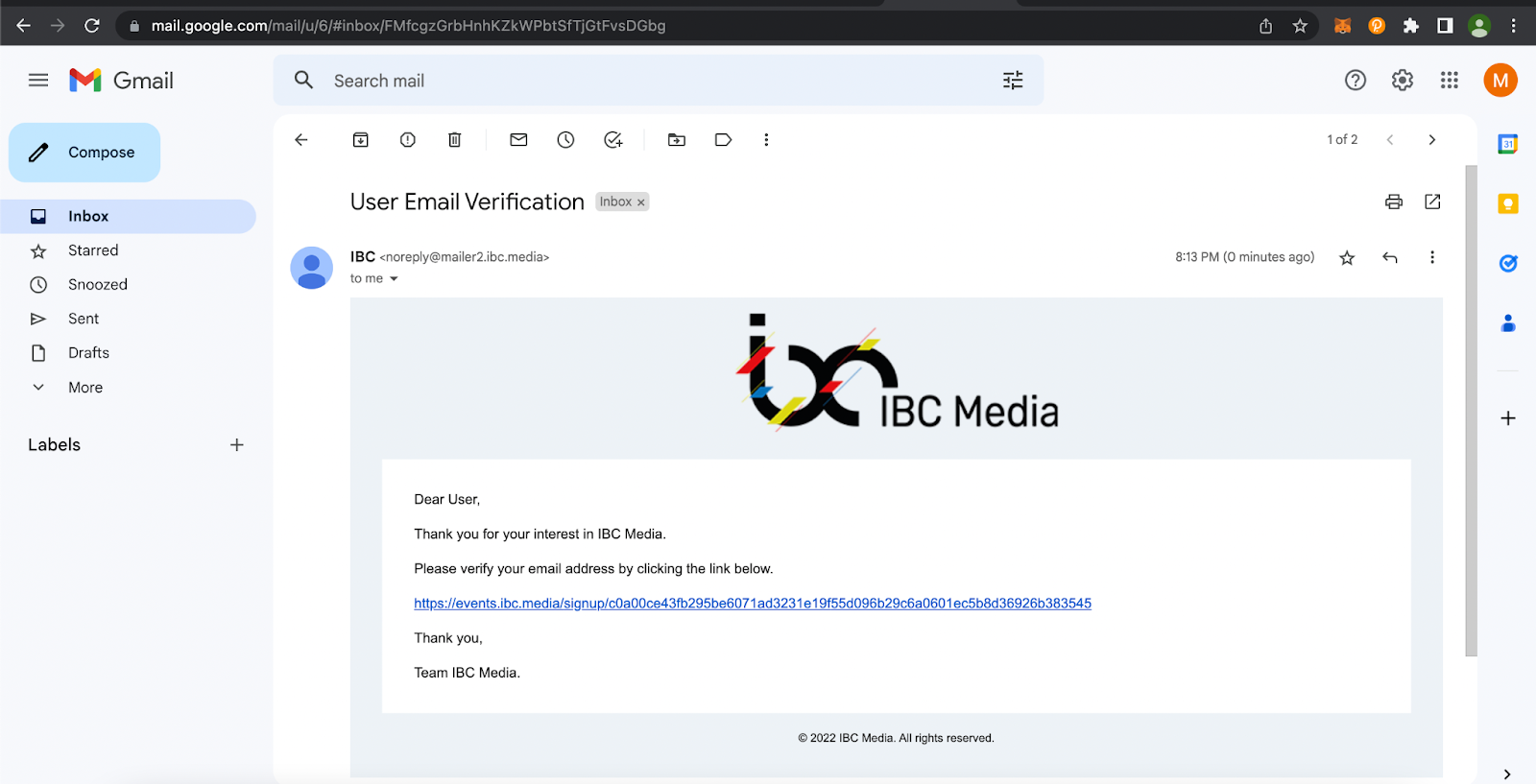
Task: Open email in a new window
Action: click(x=1432, y=202)
